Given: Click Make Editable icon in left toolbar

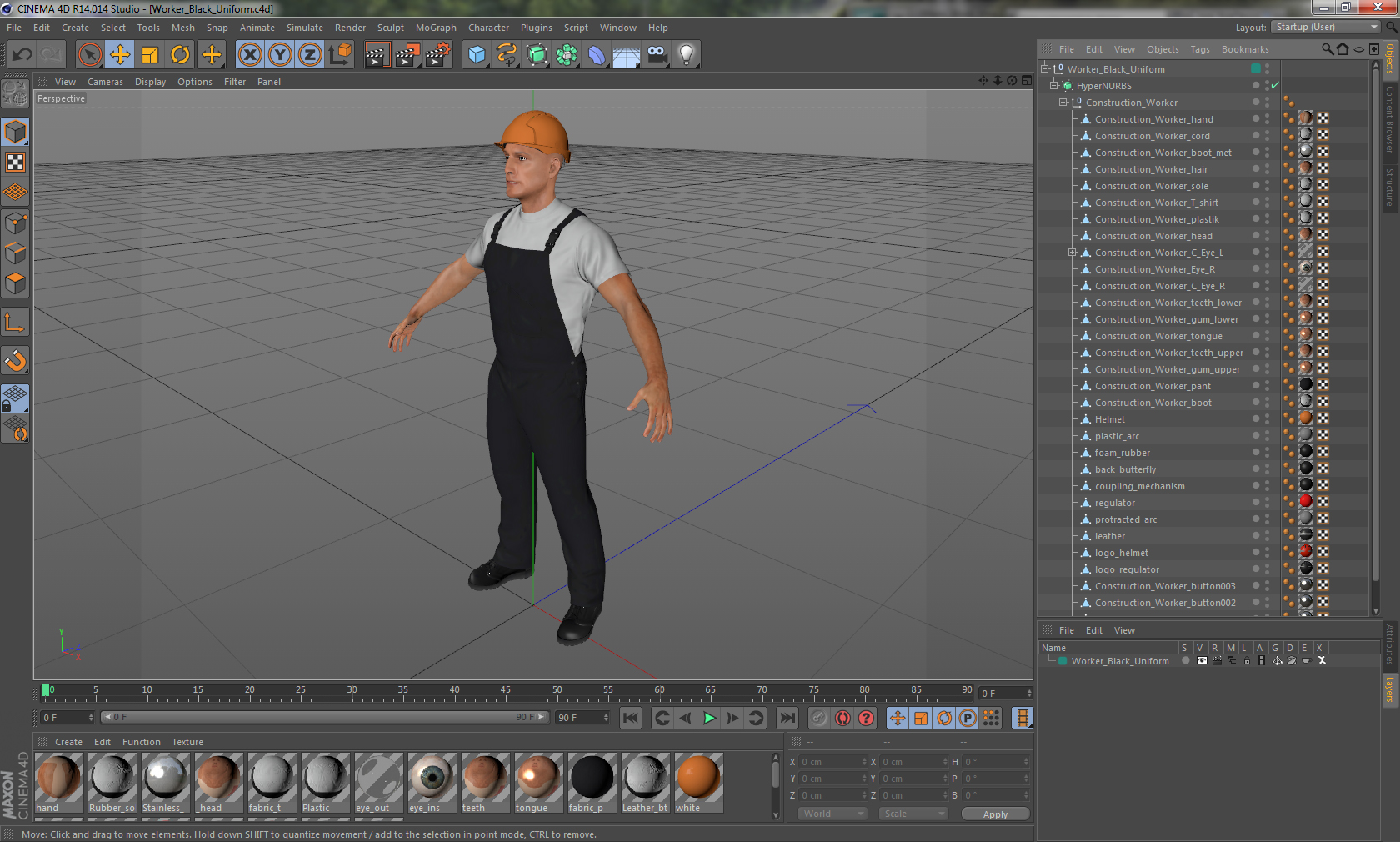Looking at the screenshot, I should (15, 93).
